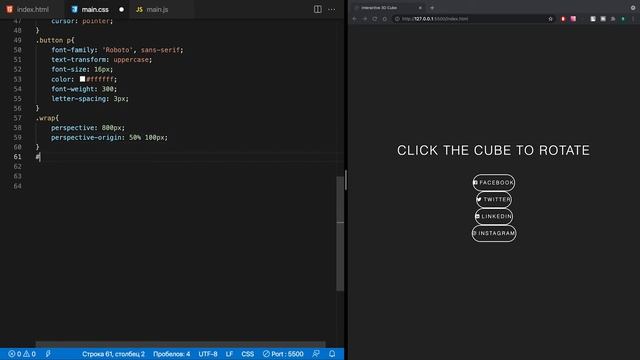
Task: Change the CSS language mode
Action: pyautogui.click(x=247, y=354)
